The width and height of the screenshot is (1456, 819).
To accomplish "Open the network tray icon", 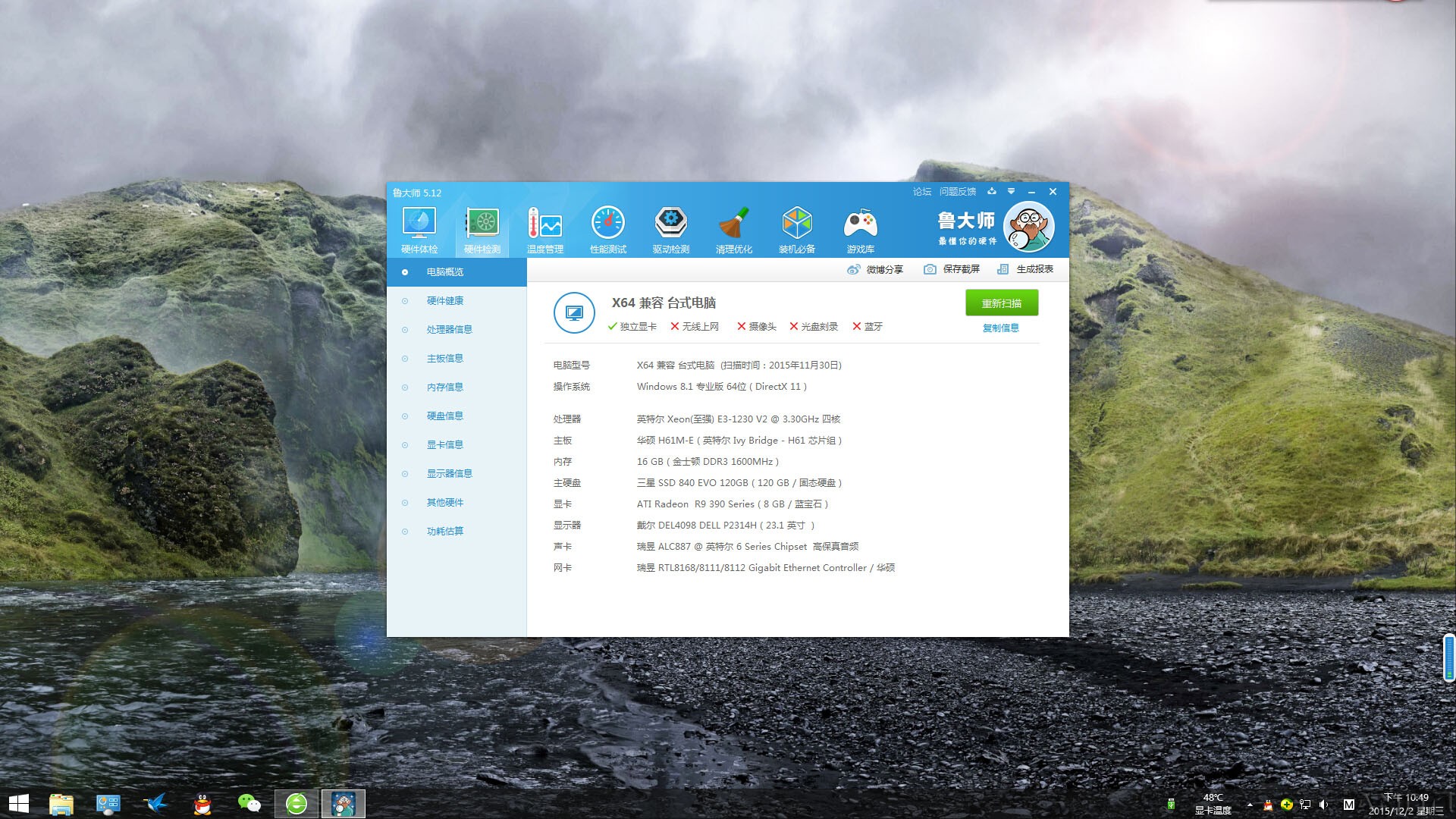I will pos(1305,805).
